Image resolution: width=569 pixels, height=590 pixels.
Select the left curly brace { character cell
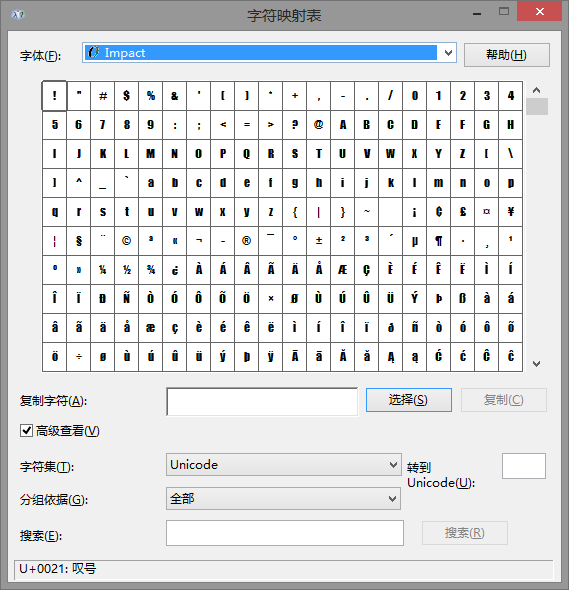(x=295, y=211)
